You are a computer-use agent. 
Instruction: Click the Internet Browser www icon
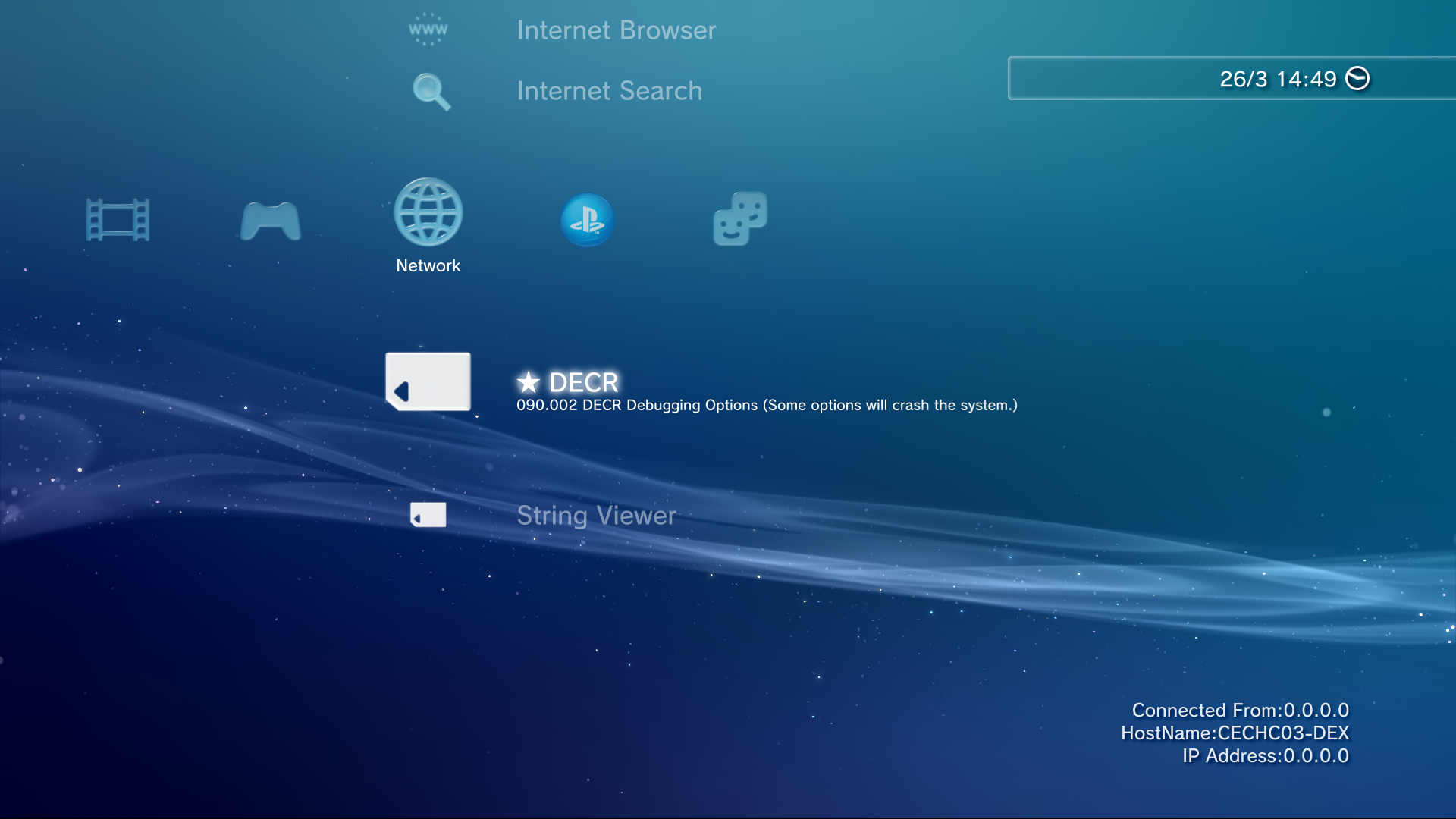(x=428, y=30)
